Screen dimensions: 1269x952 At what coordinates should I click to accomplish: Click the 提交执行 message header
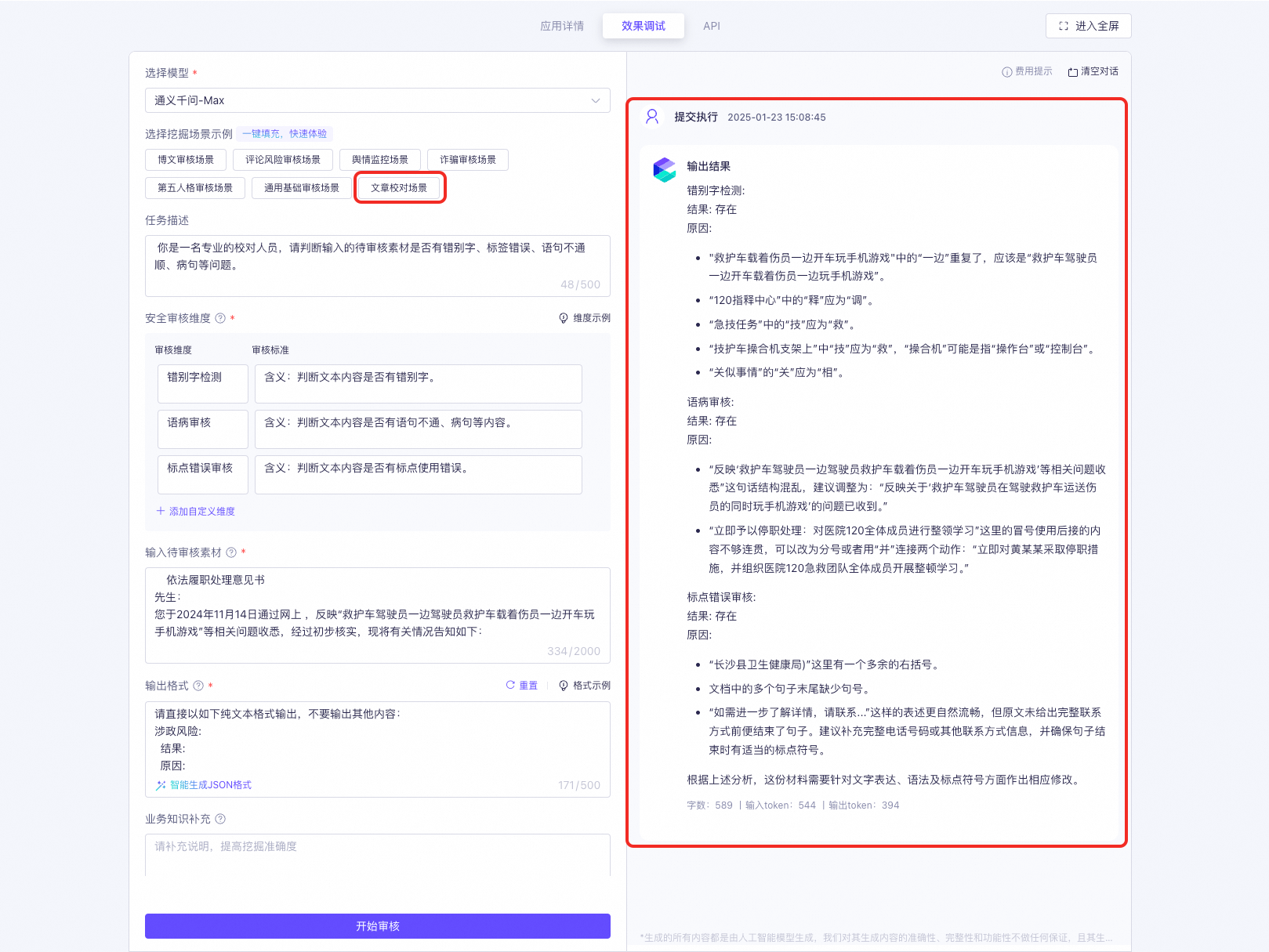click(x=696, y=117)
